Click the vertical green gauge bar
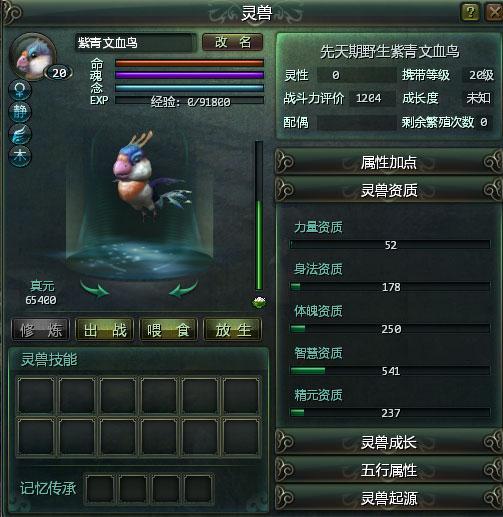The width and height of the screenshot is (503, 517). [x=259, y=216]
